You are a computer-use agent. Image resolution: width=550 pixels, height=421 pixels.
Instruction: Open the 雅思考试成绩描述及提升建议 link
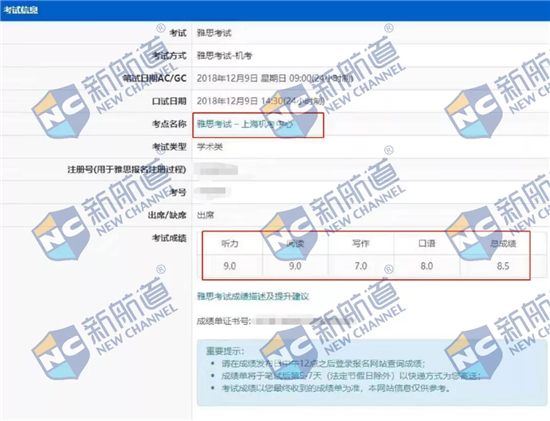pos(253,296)
